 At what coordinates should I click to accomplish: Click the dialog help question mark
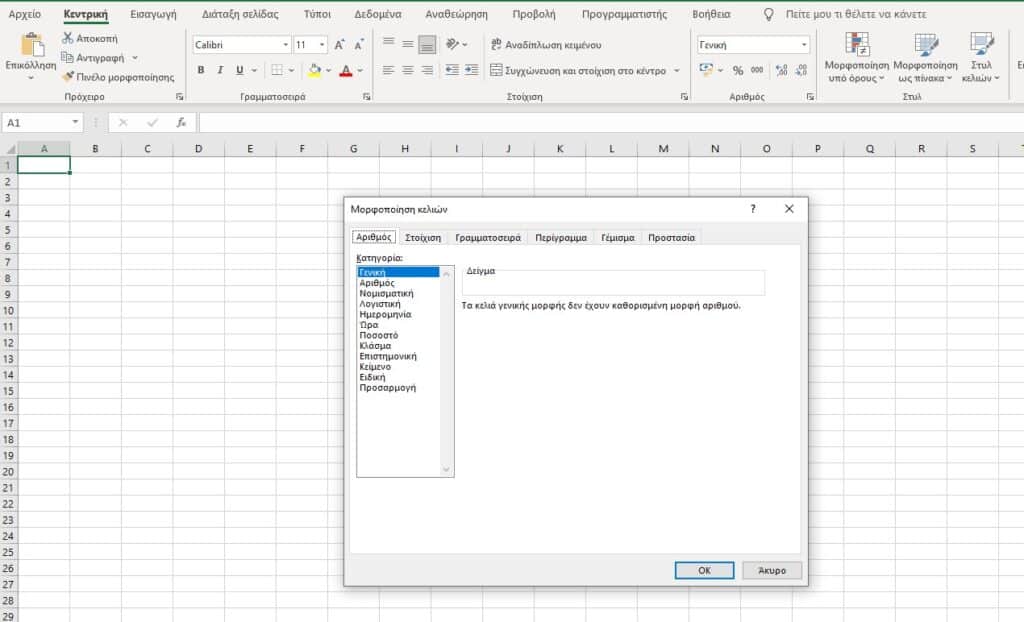click(x=752, y=209)
